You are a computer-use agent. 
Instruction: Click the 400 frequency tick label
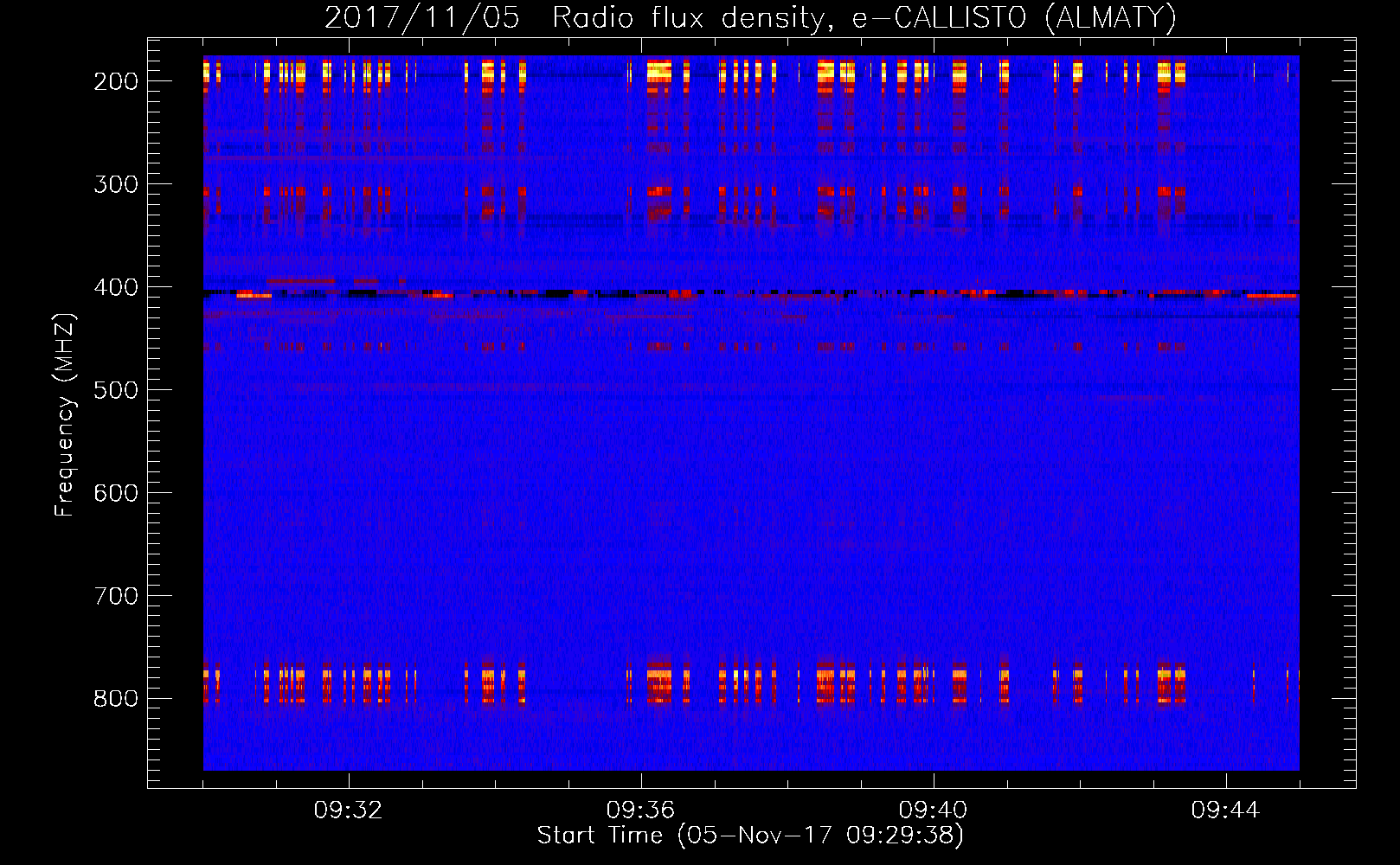click(x=116, y=287)
